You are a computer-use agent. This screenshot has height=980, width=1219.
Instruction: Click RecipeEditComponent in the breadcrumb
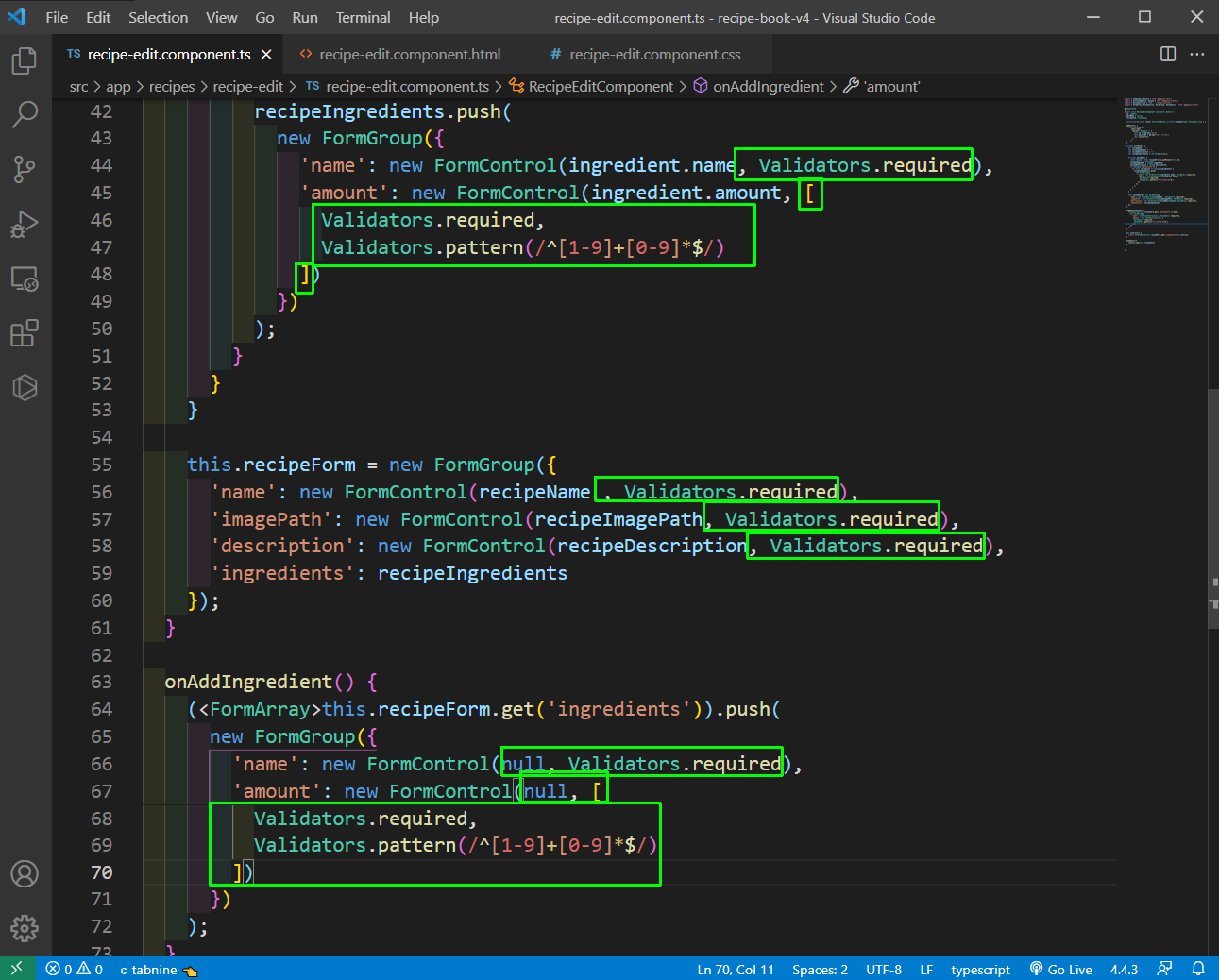(x=591, y=86)
